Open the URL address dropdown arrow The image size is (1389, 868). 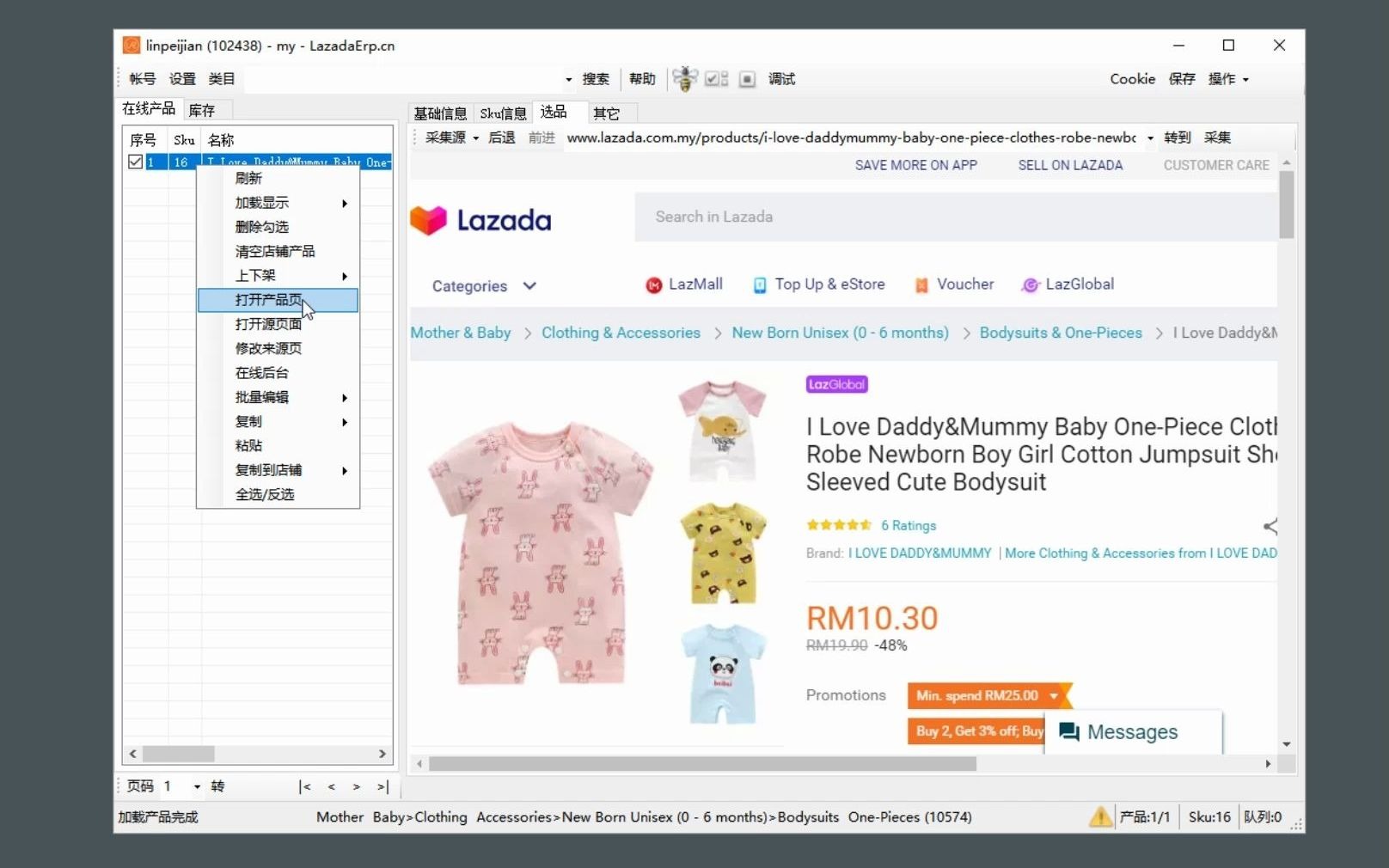pyautogui.click(x=1150, y=138)
